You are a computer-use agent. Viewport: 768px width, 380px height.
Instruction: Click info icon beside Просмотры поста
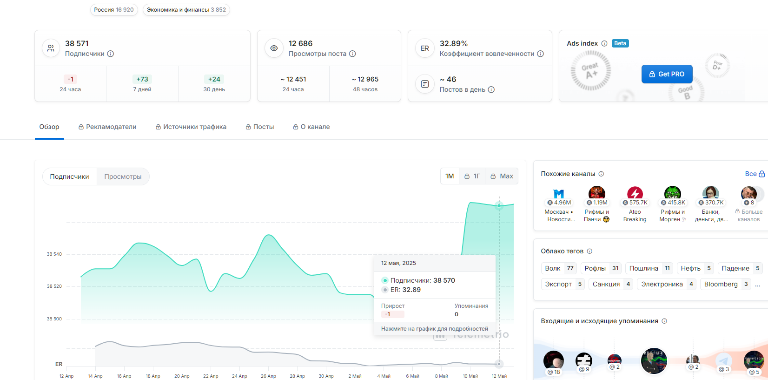tap(353, 54)
